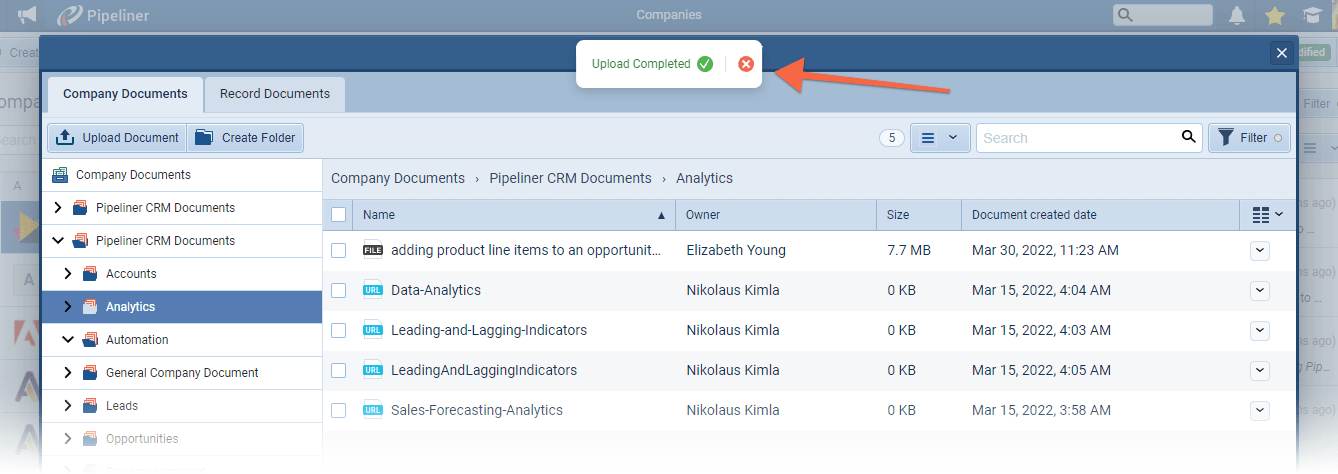Screen dimensions: 1338x474
Task: Open the list view mode dropdown
Action: coord(939,138)
